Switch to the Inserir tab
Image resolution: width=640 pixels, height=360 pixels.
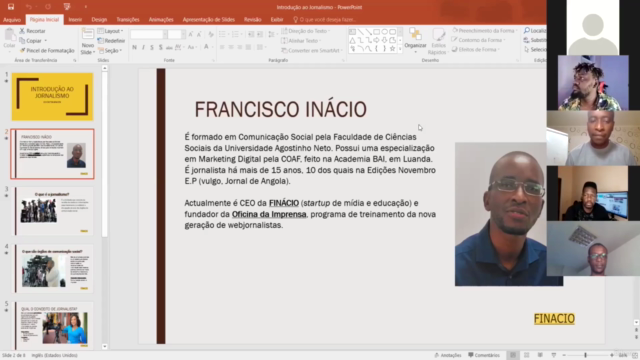[75, 20]
